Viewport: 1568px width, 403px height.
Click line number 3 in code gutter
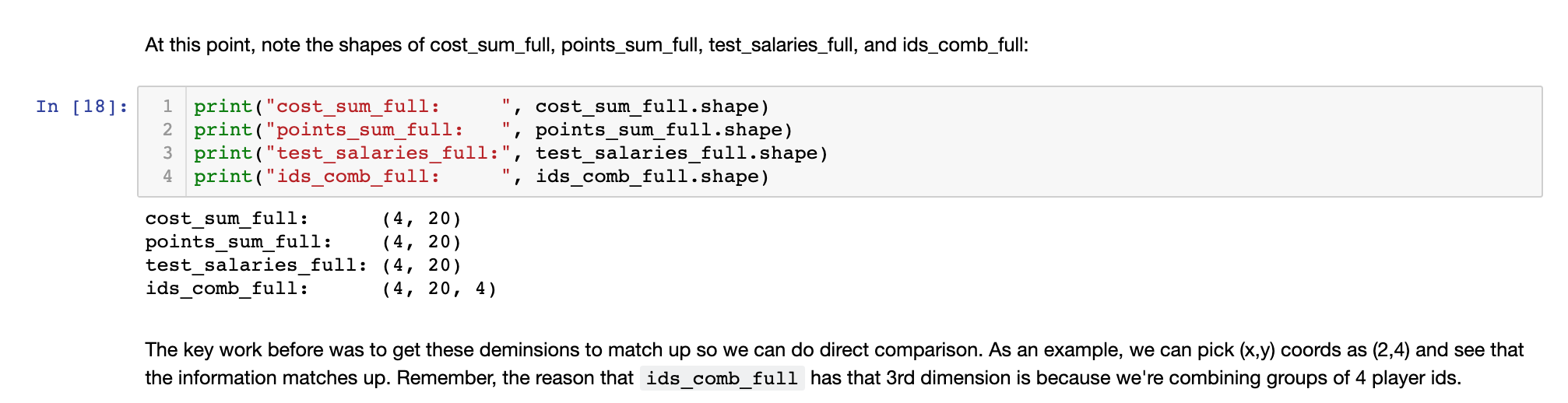point(167,153)
